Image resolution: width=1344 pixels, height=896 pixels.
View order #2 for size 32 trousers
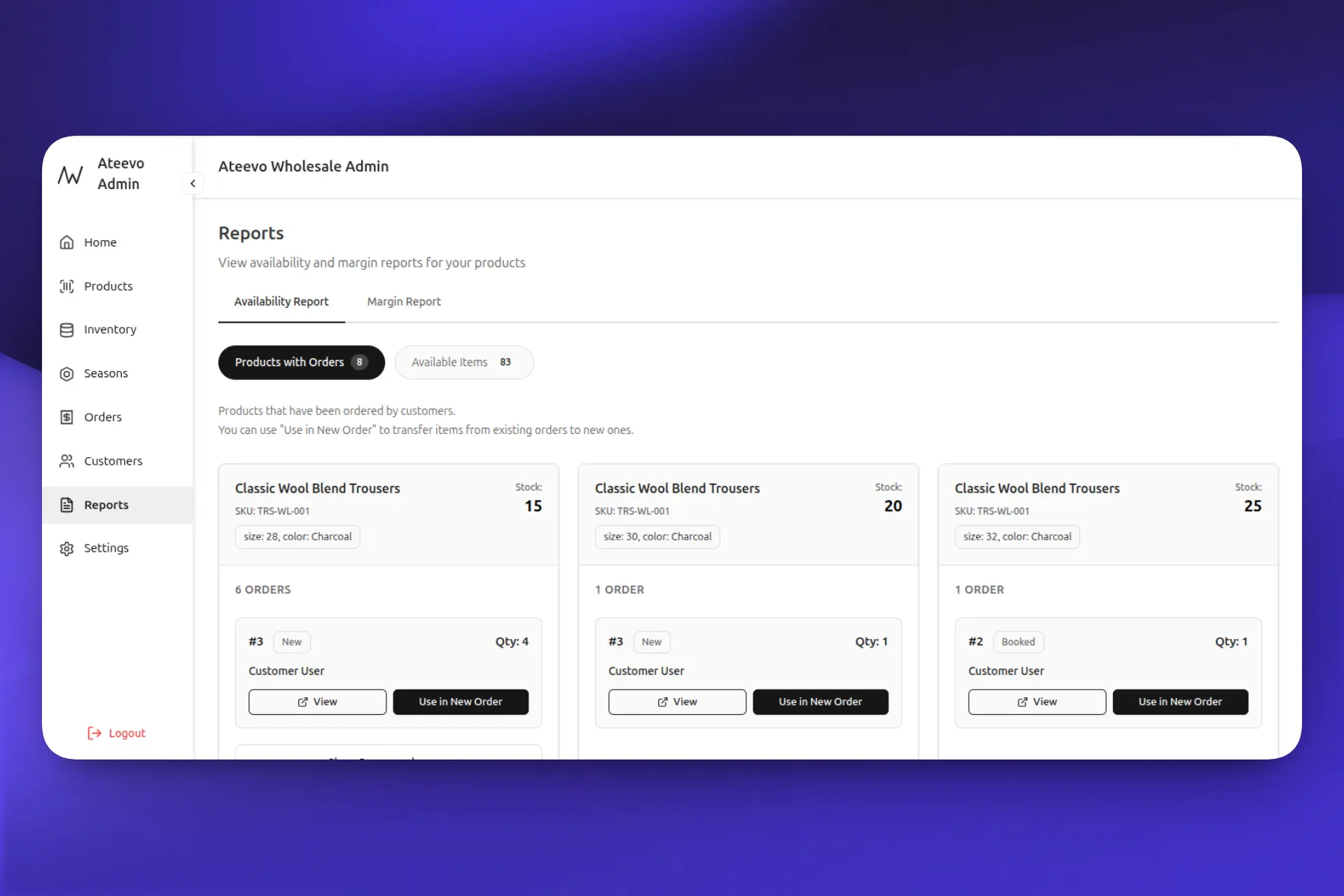click(1037, 702)
